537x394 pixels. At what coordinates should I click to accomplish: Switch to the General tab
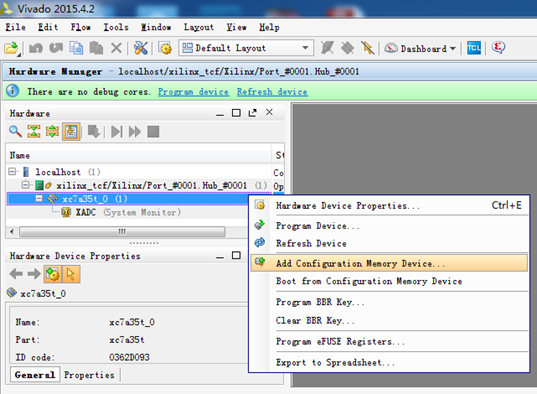click(x=35, y=375)
